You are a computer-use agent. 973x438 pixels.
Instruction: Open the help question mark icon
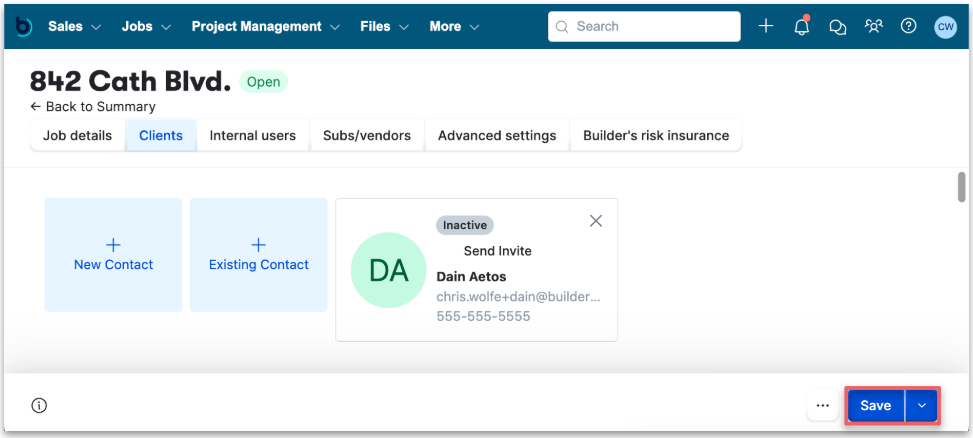pyautogui.click(x=908, y=26)
